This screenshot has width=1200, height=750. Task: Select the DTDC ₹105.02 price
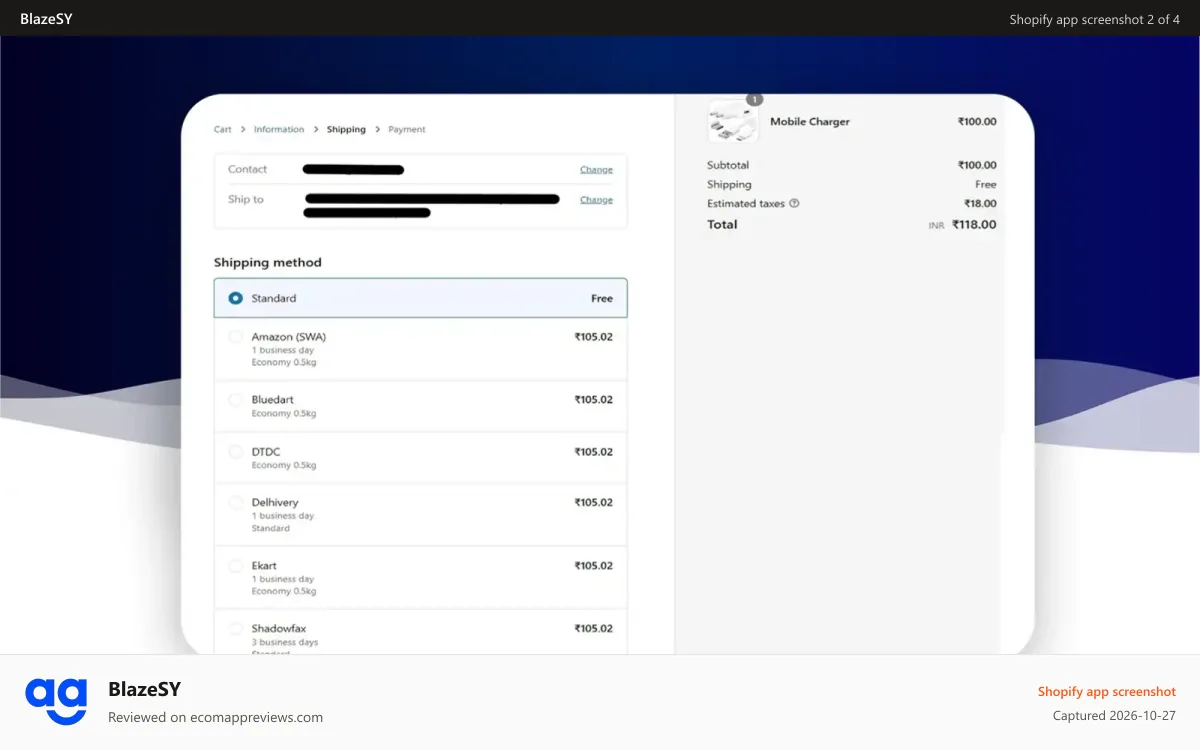click(x=593, y=452)
